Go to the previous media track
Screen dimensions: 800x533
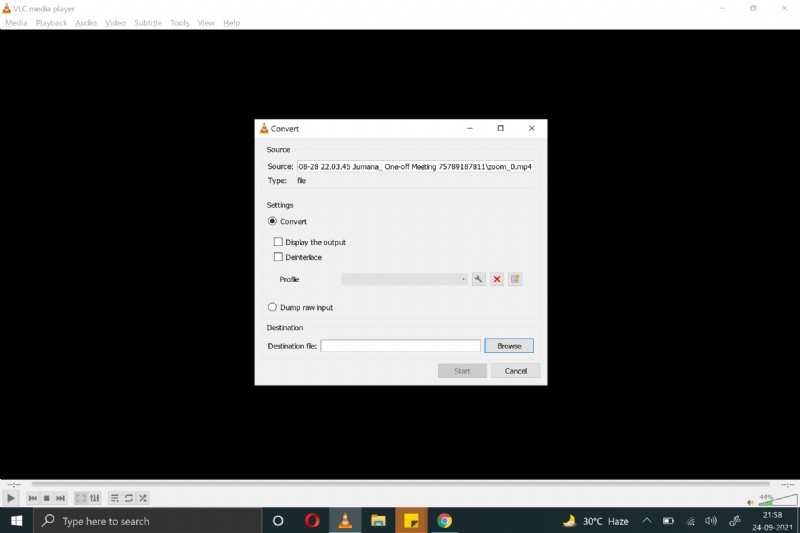click(x=33, y=498)
